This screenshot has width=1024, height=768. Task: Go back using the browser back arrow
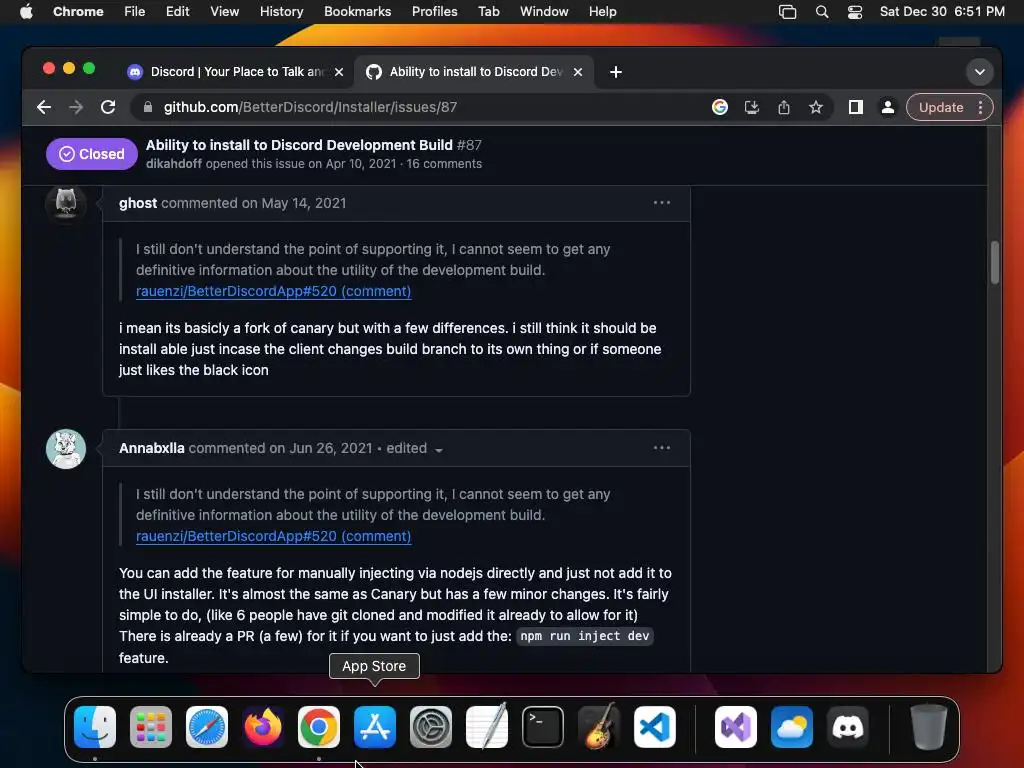pos(44,107)
